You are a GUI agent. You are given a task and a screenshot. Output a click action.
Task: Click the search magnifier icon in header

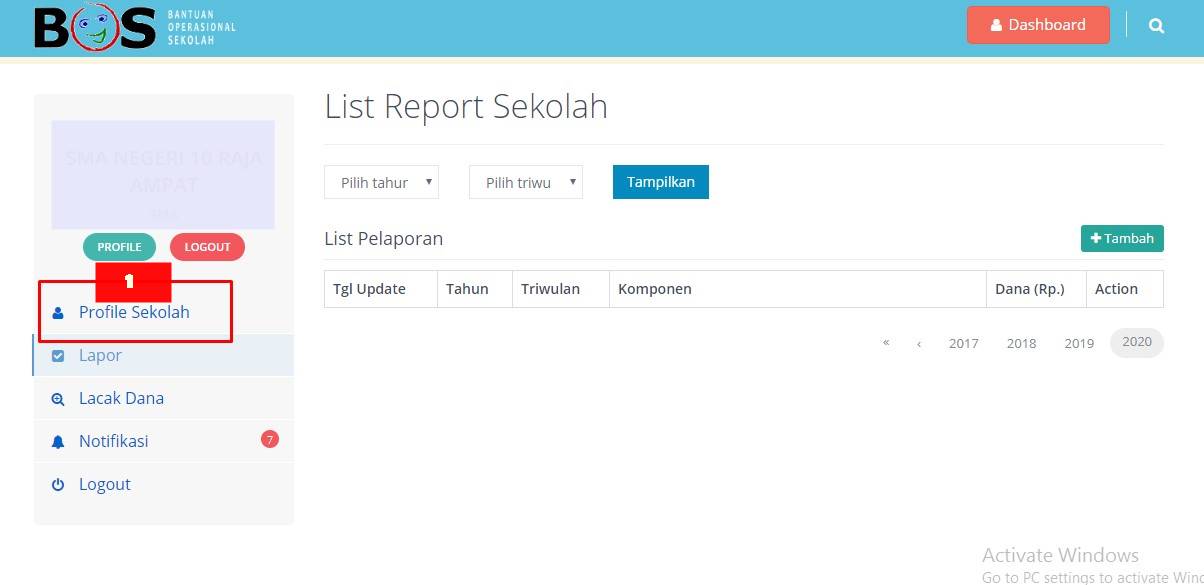(x=1156, y=26)
